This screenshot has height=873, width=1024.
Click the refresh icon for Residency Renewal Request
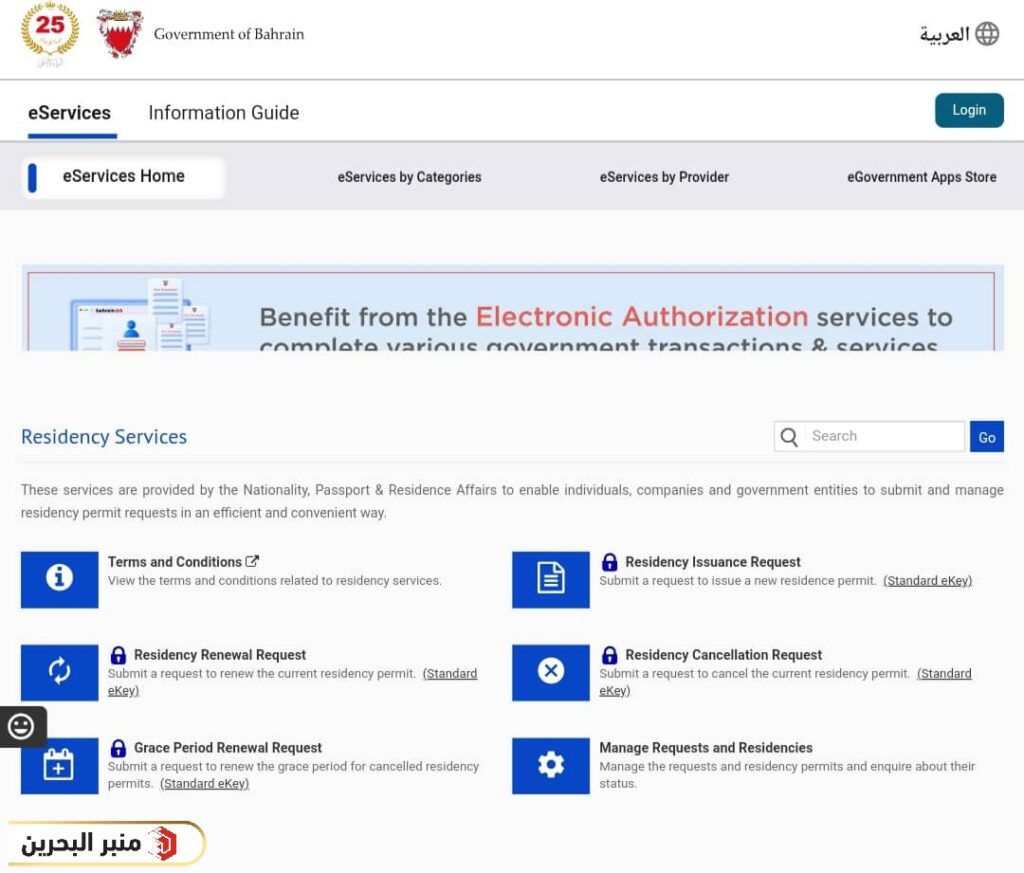pos(59,673)
